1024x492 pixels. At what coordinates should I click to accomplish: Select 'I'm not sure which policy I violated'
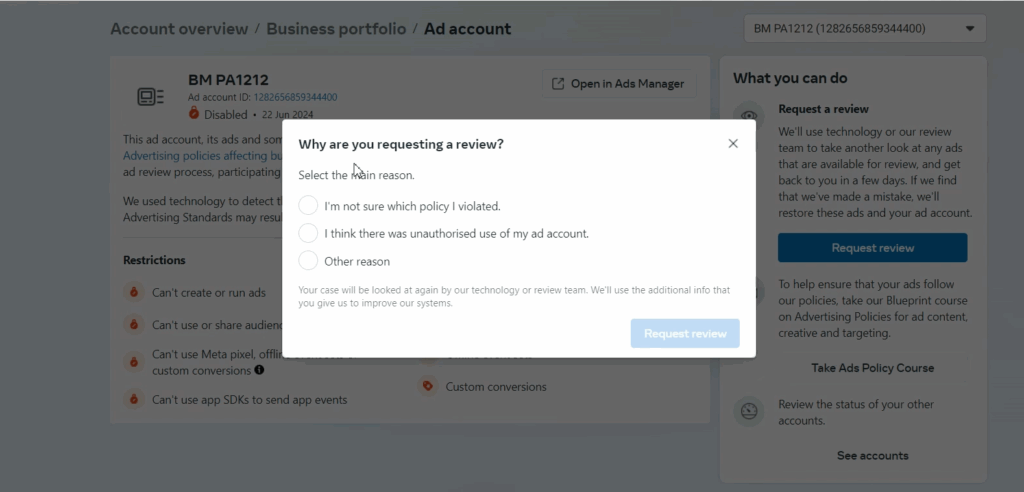click(x=308, y=206)
